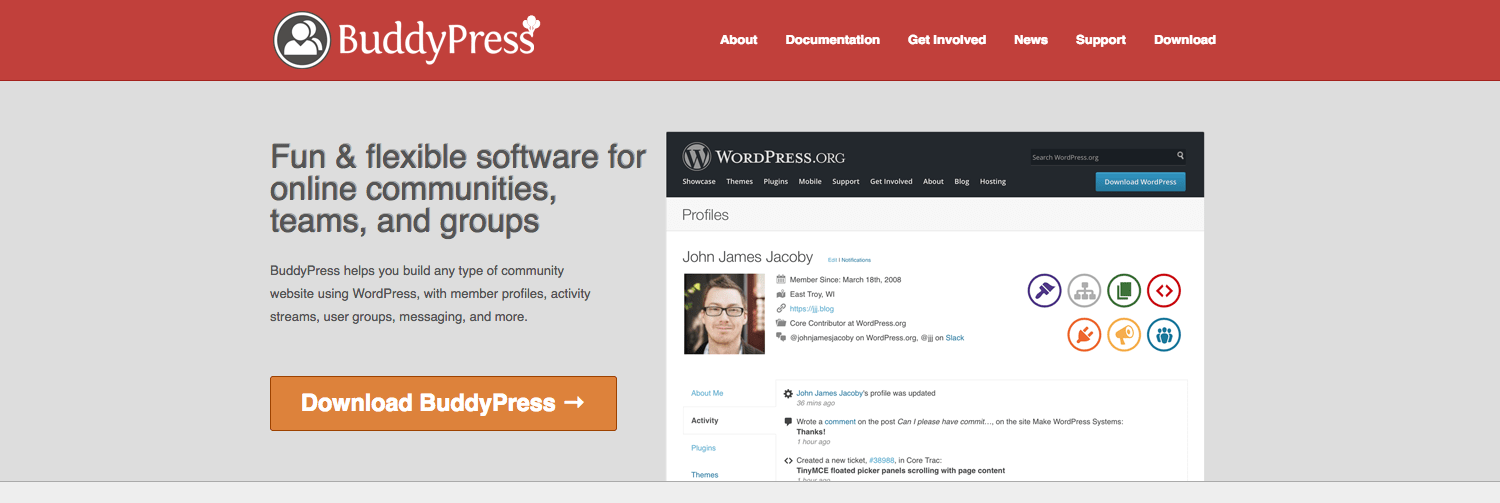Click the blue group badge icon
The image size is (1500, 503).
click(x=1164, y=335)
